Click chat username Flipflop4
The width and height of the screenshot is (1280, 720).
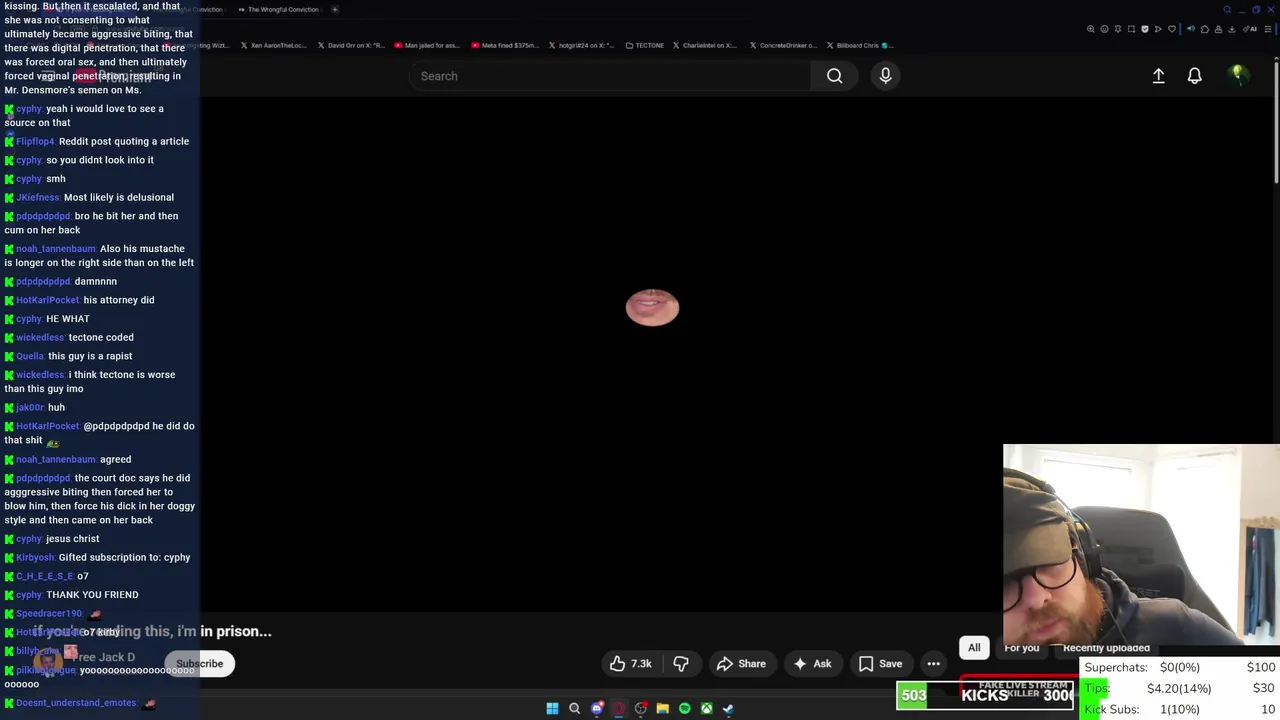tap(36, 141)
